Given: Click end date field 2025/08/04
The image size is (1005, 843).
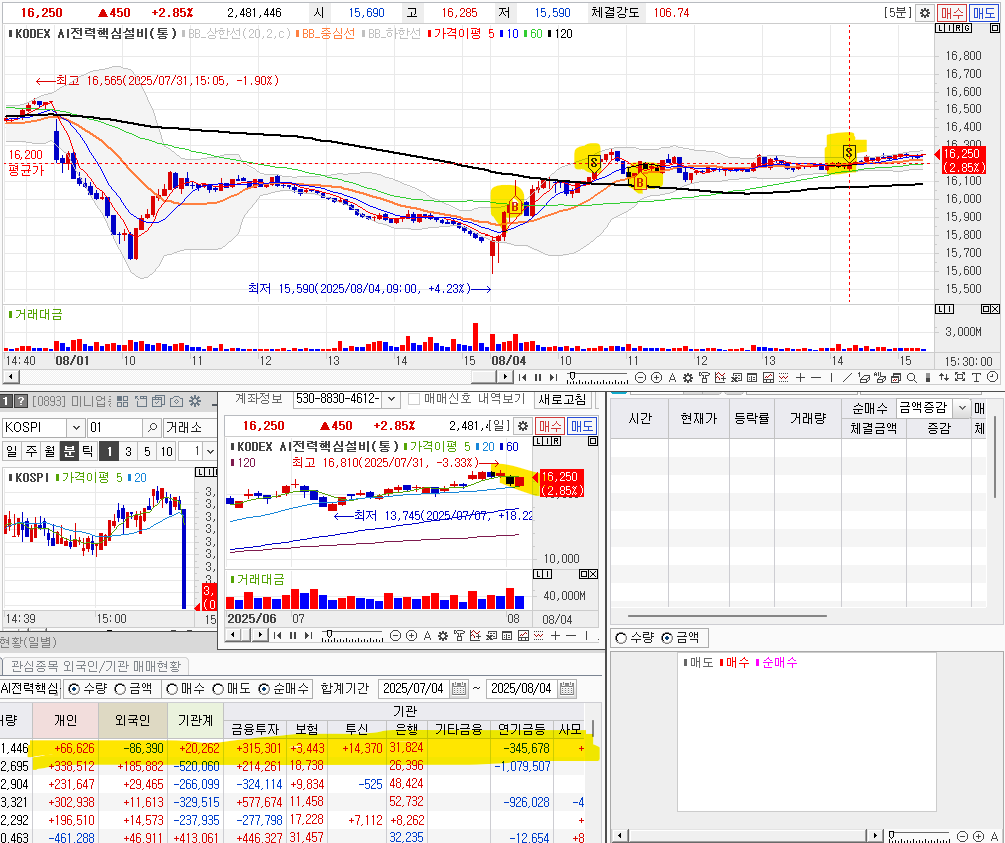Looking at the screenshot, I should pyautogui.click(x=522, y=689).
